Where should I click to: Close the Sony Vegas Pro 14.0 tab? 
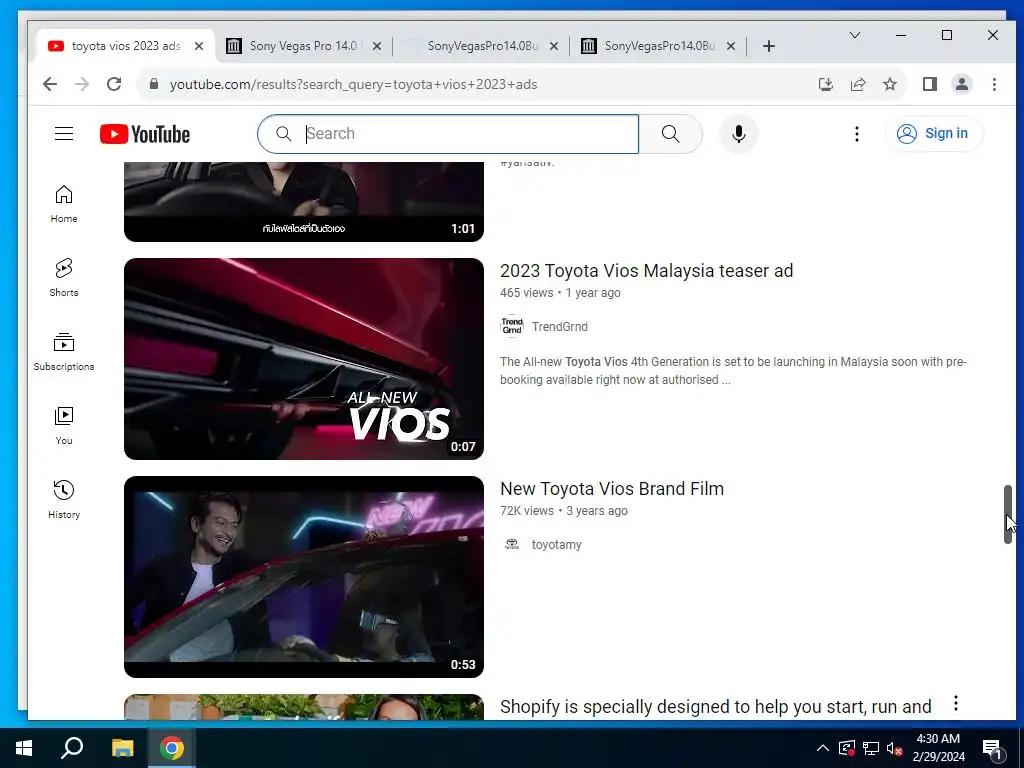pyautogui.click(x=377, y=46)
